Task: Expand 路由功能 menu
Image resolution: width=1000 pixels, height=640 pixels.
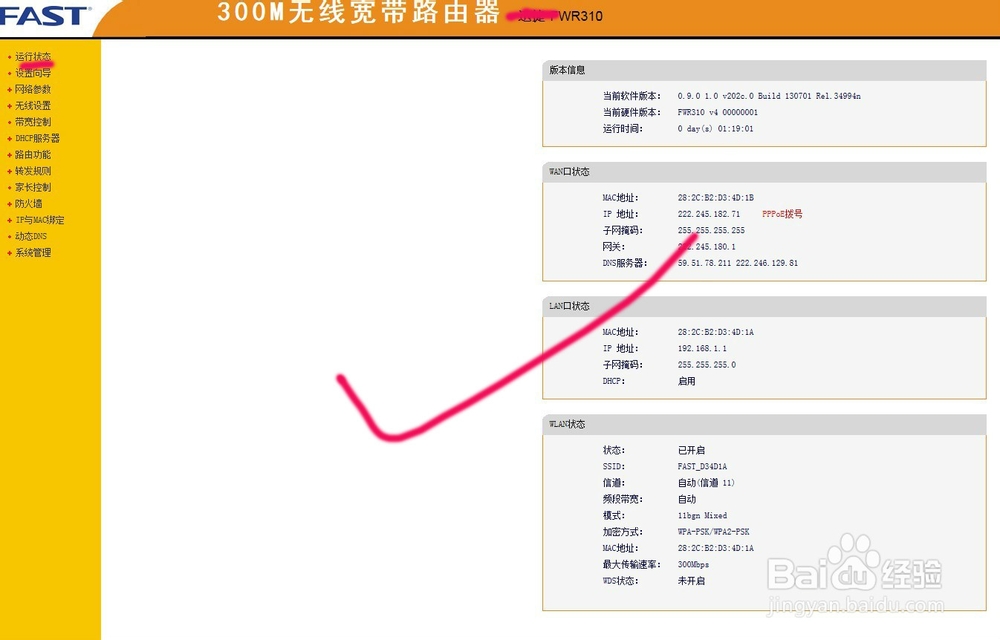Action: tap(33, 155)
